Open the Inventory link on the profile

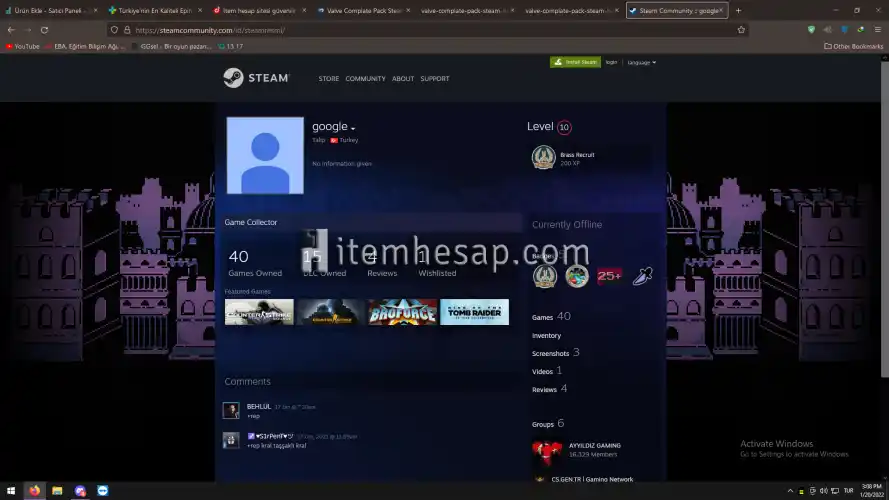pos(546,336)
